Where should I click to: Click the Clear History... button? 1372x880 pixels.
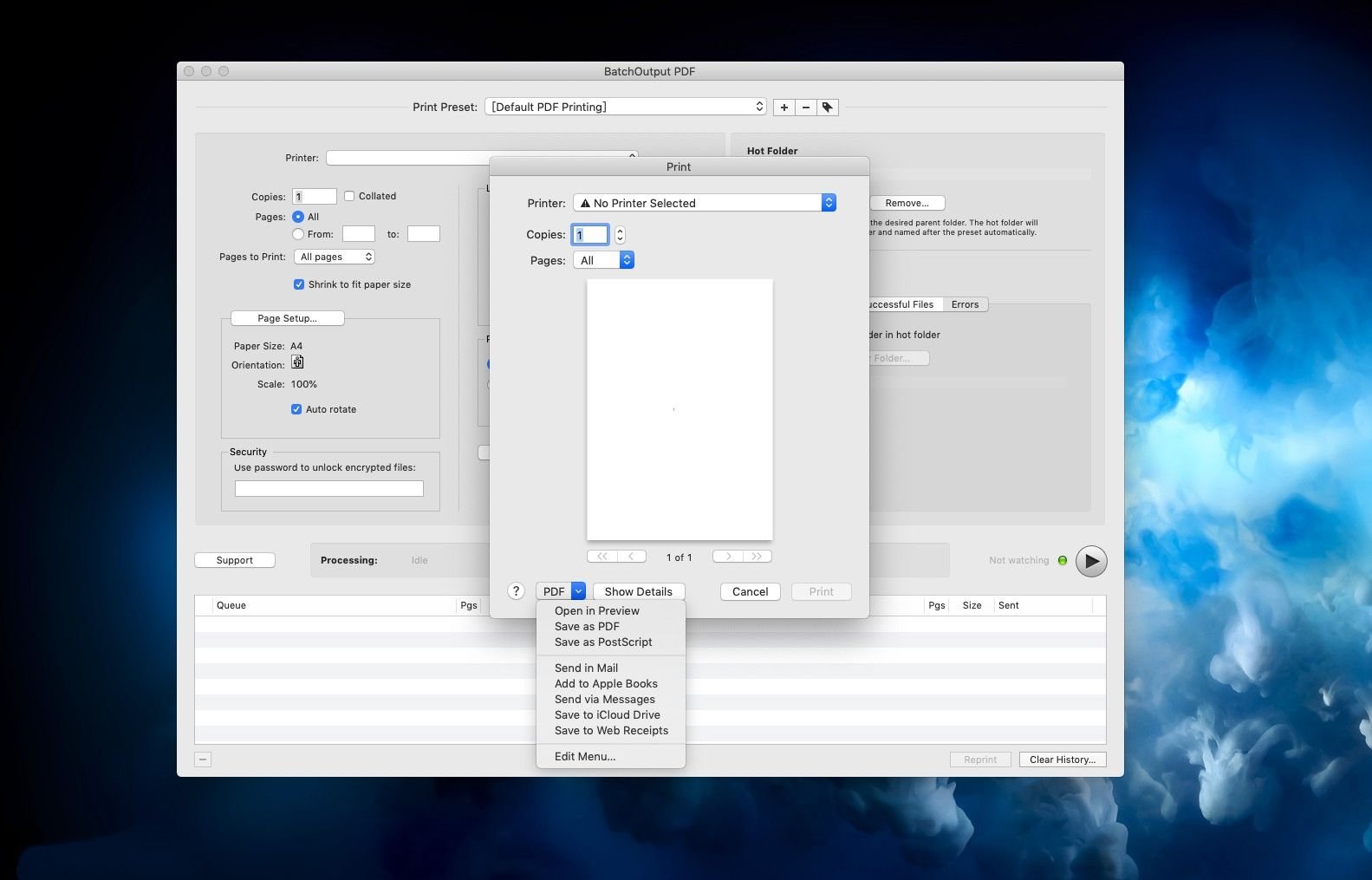(x=1063, y=759)
